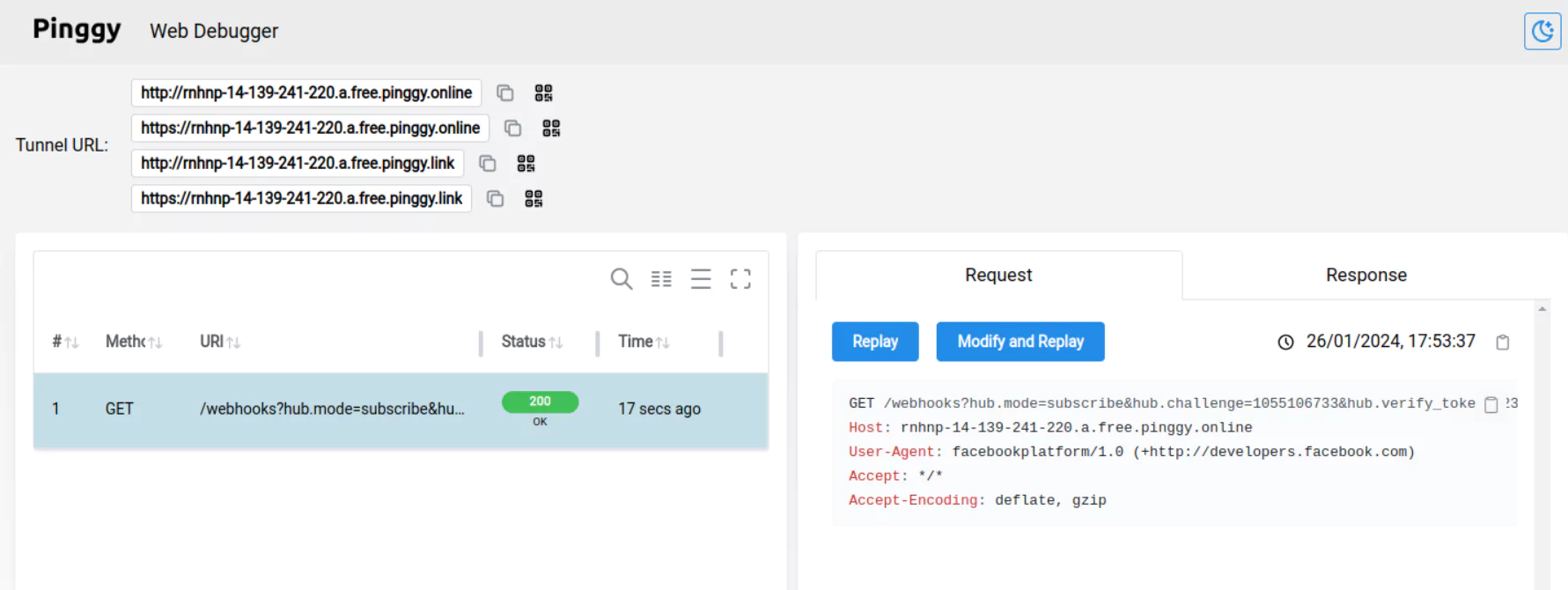Image resolution: width=1568 pixels, height=590 pixels.
Task: Click the 26/01/2024, 17:53:37 timestamp
Action: 1390,342
